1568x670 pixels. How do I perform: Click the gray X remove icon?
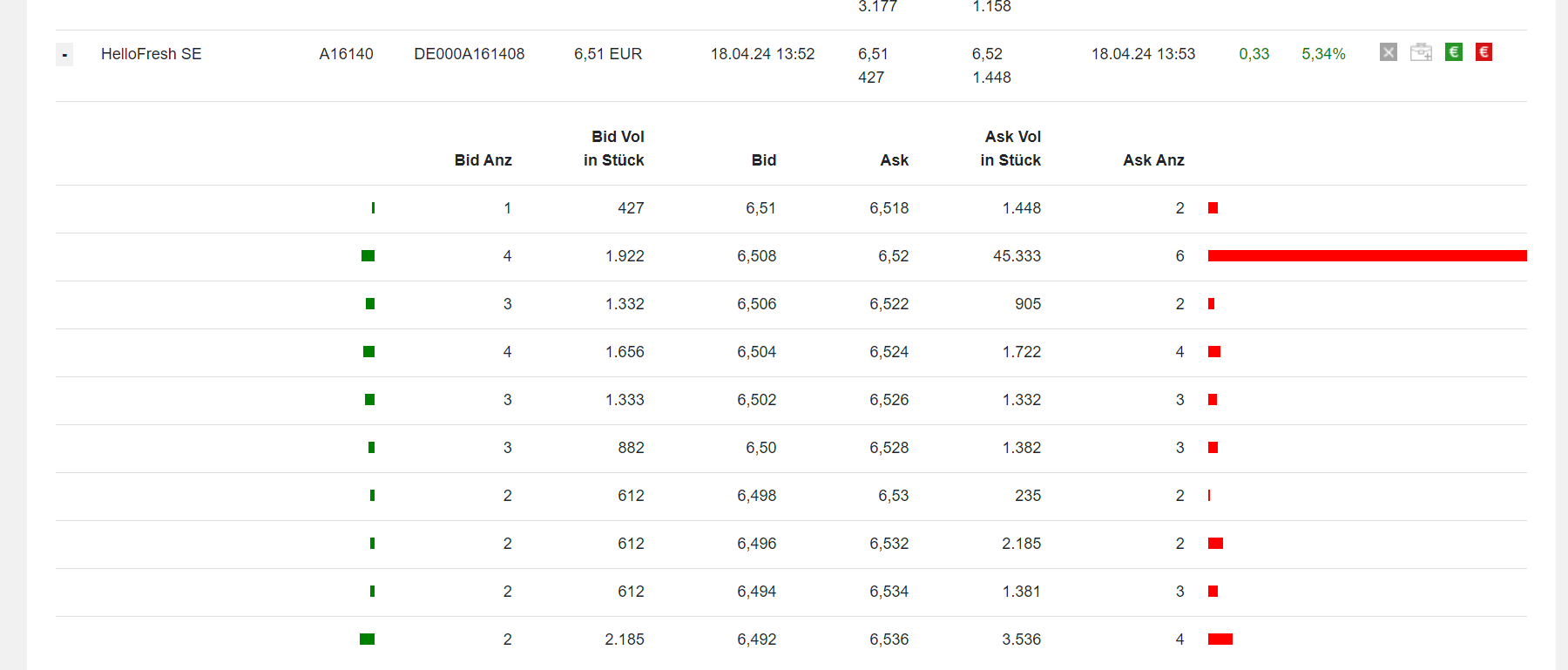1389,52
